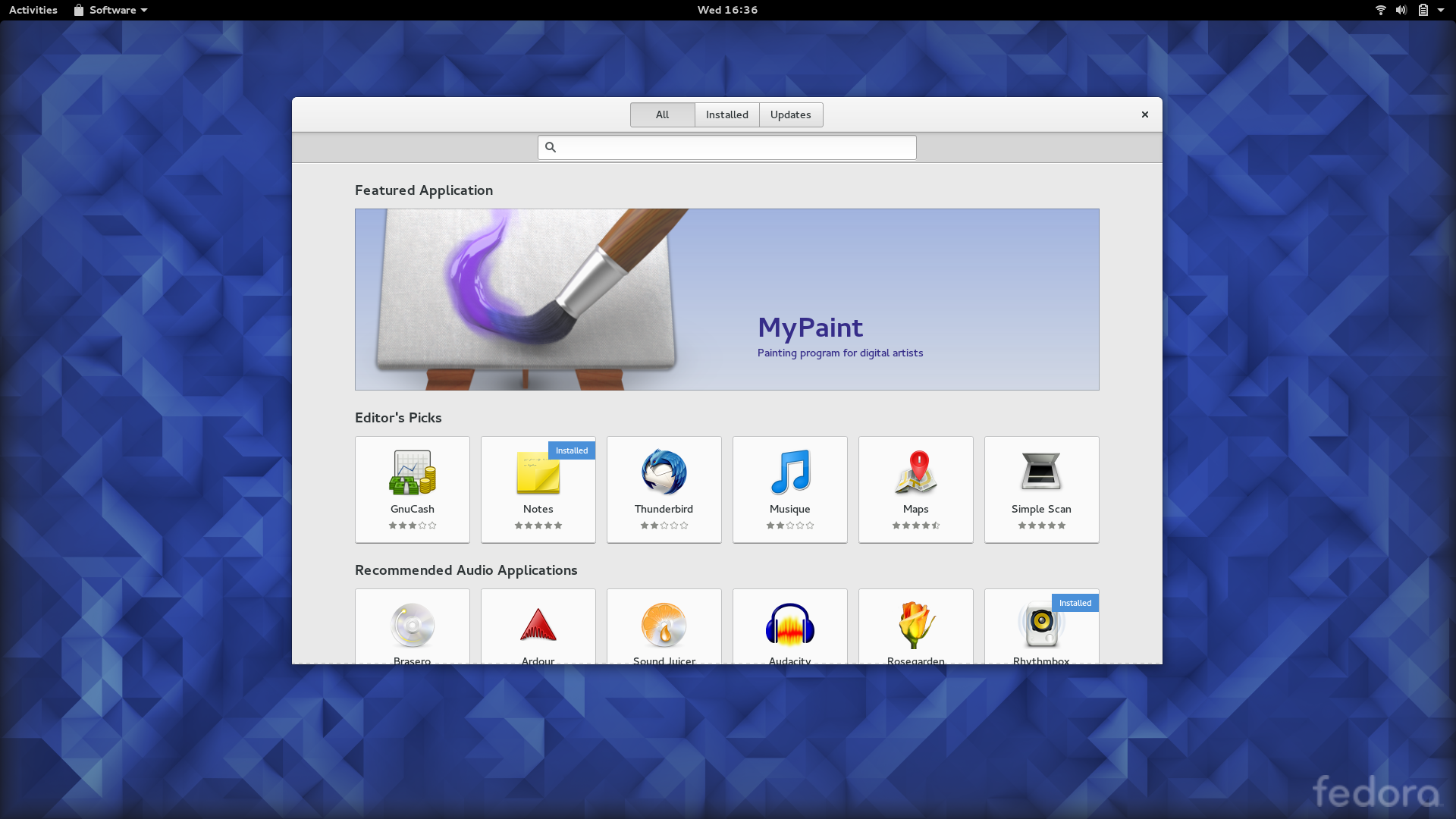Click the GnuCash star rating
Screen dimensions: 1456x819
[x=413, y=526]
